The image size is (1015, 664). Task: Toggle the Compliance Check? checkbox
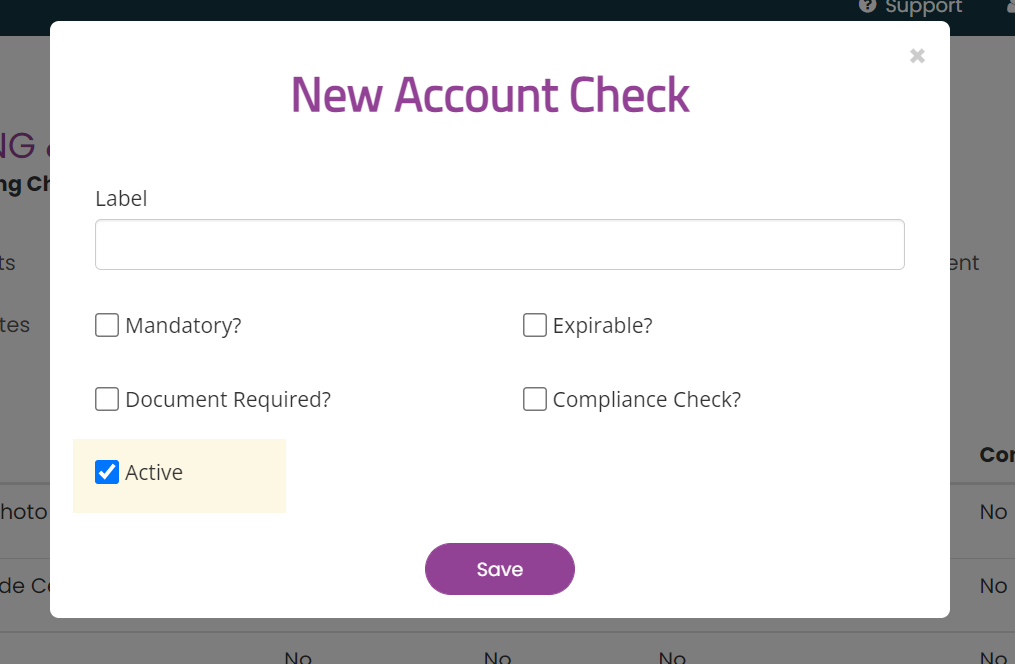pos(535,399)
